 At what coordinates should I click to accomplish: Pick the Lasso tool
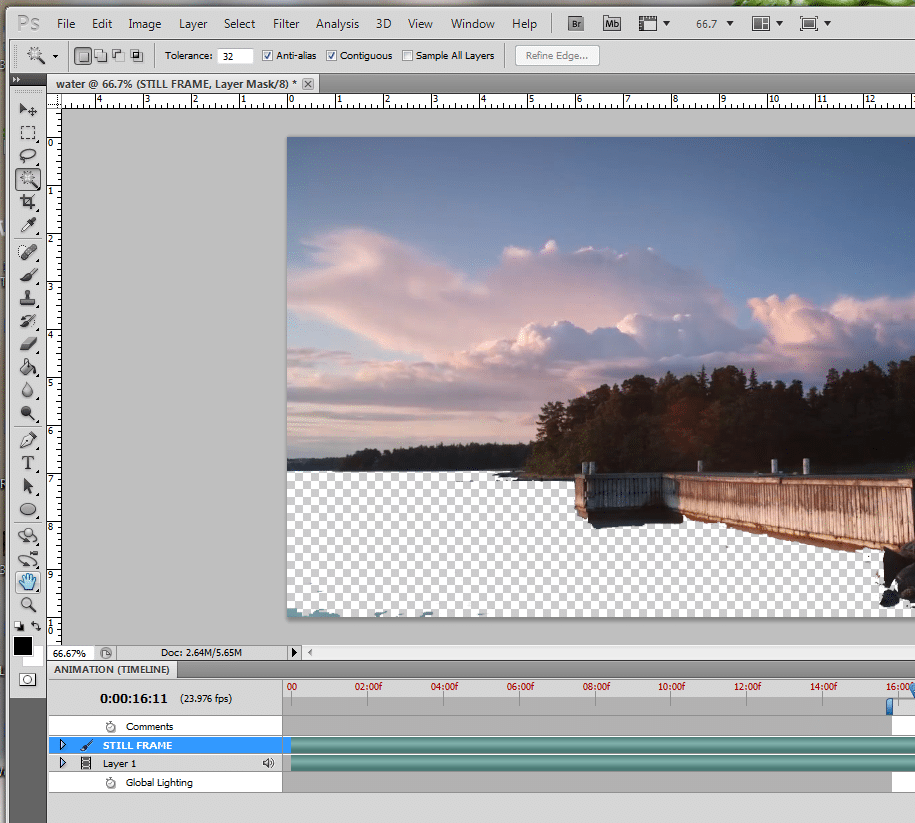pos(28,155)
